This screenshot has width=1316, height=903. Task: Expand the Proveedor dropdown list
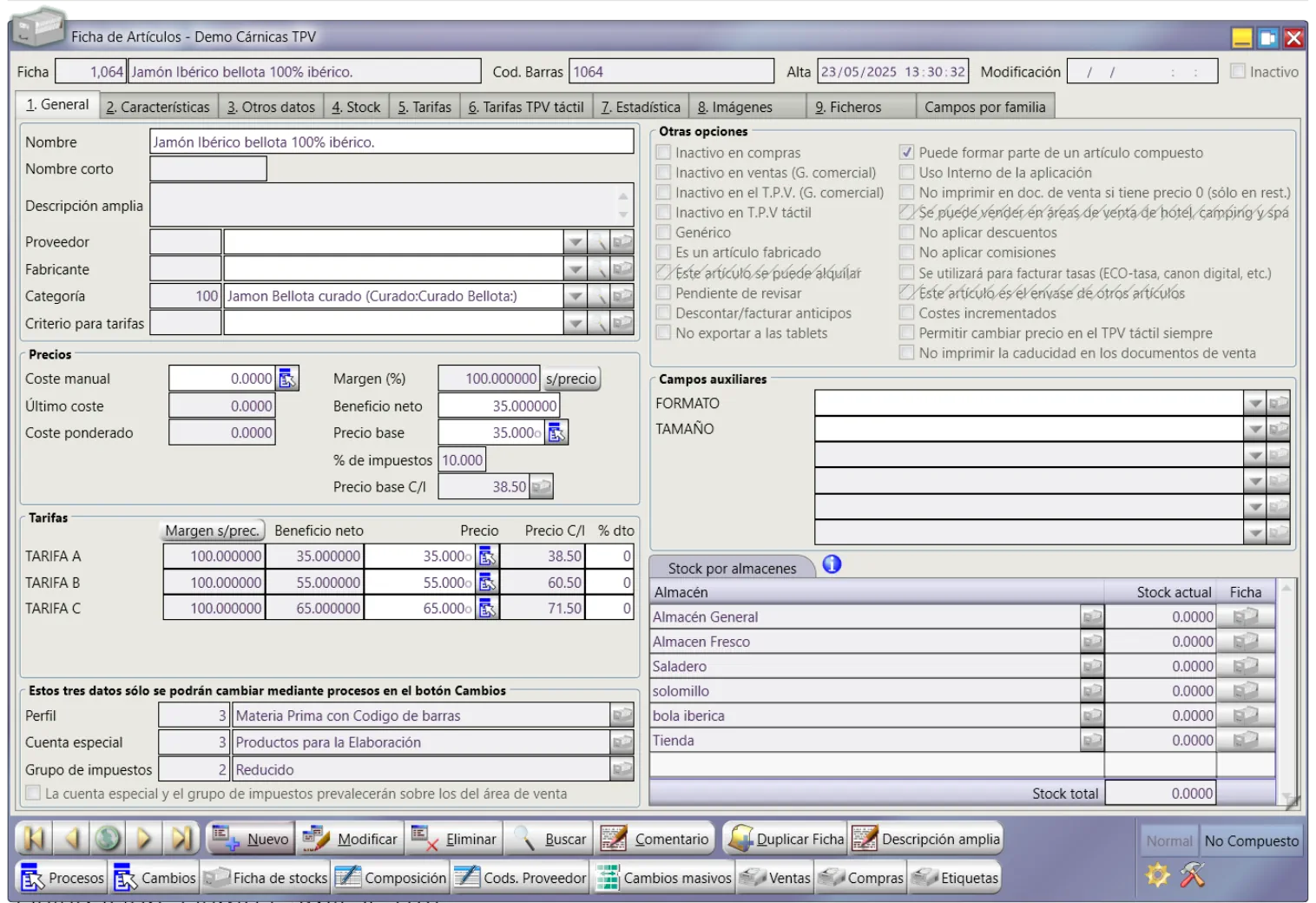(x=575, y=242)
